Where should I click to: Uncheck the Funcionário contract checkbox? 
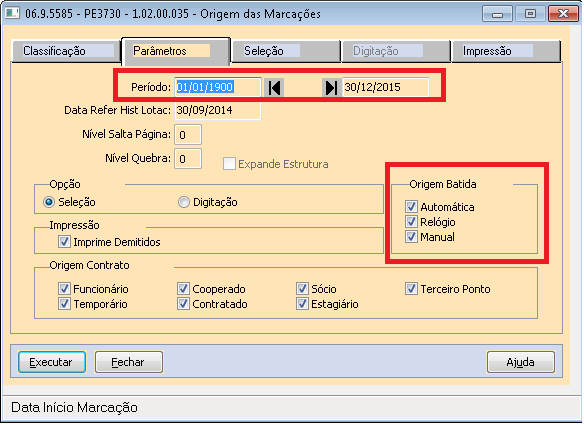point(64,289)
